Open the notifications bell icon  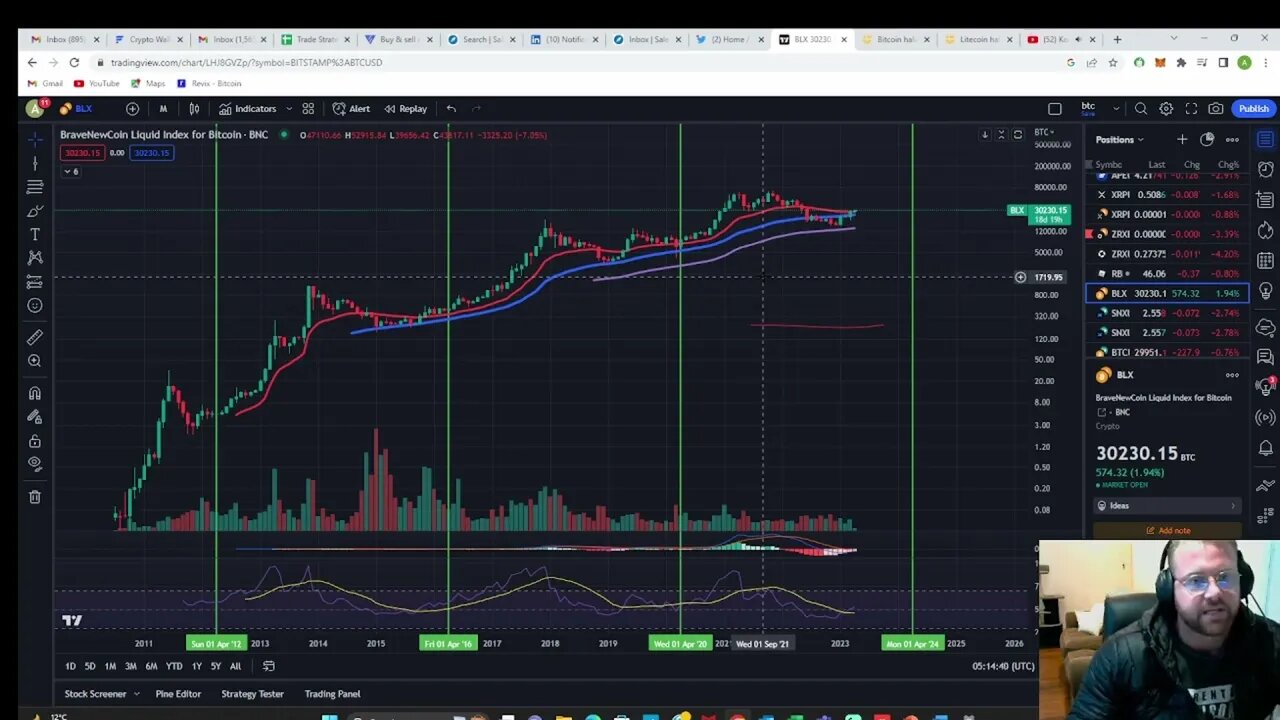1266,448
